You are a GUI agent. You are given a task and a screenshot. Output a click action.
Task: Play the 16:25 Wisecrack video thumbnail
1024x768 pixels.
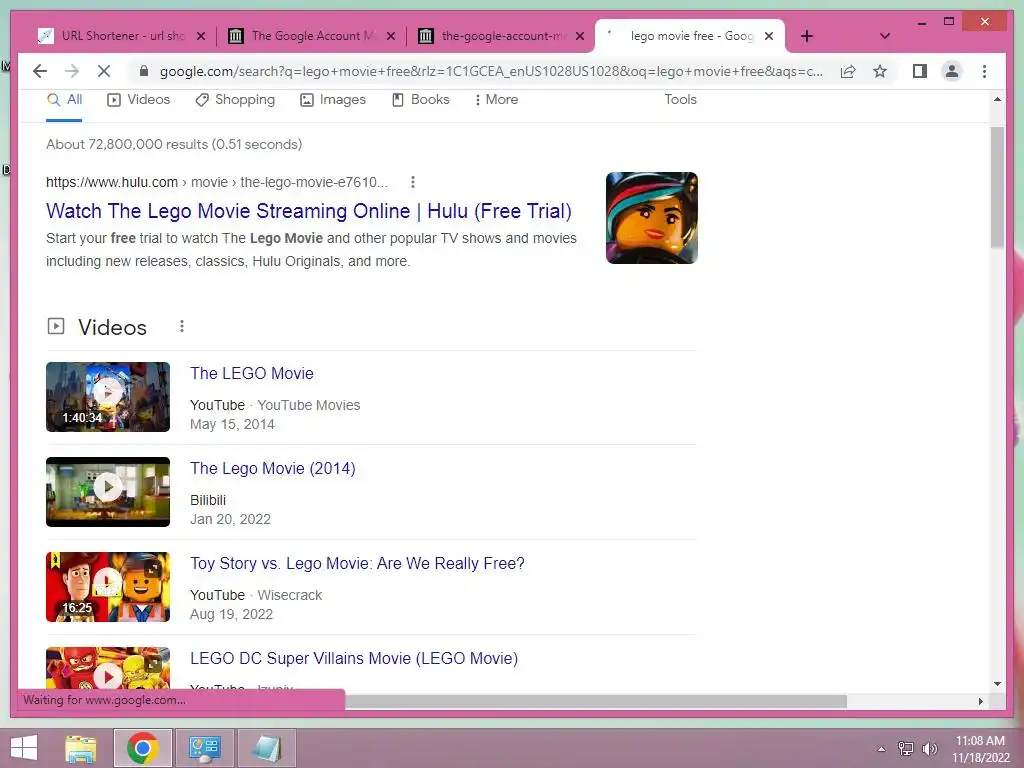(x=108, y=587)
